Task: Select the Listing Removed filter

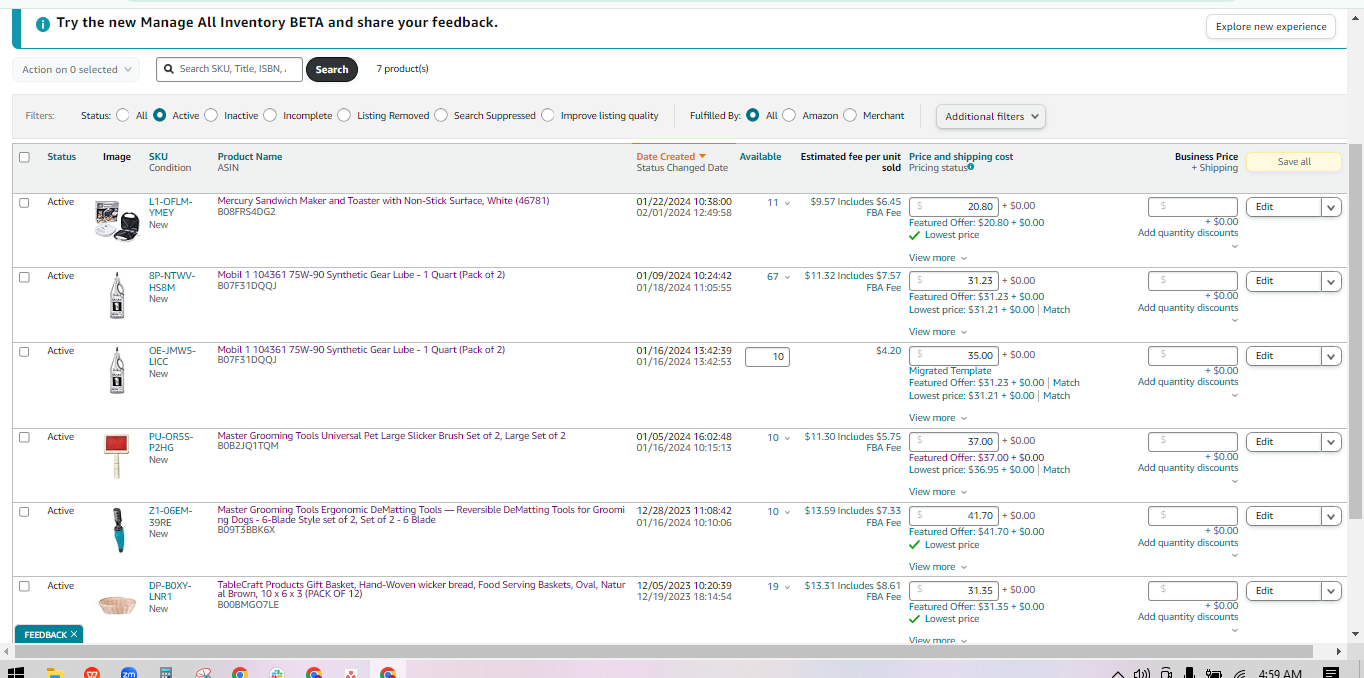Action: 344,115
